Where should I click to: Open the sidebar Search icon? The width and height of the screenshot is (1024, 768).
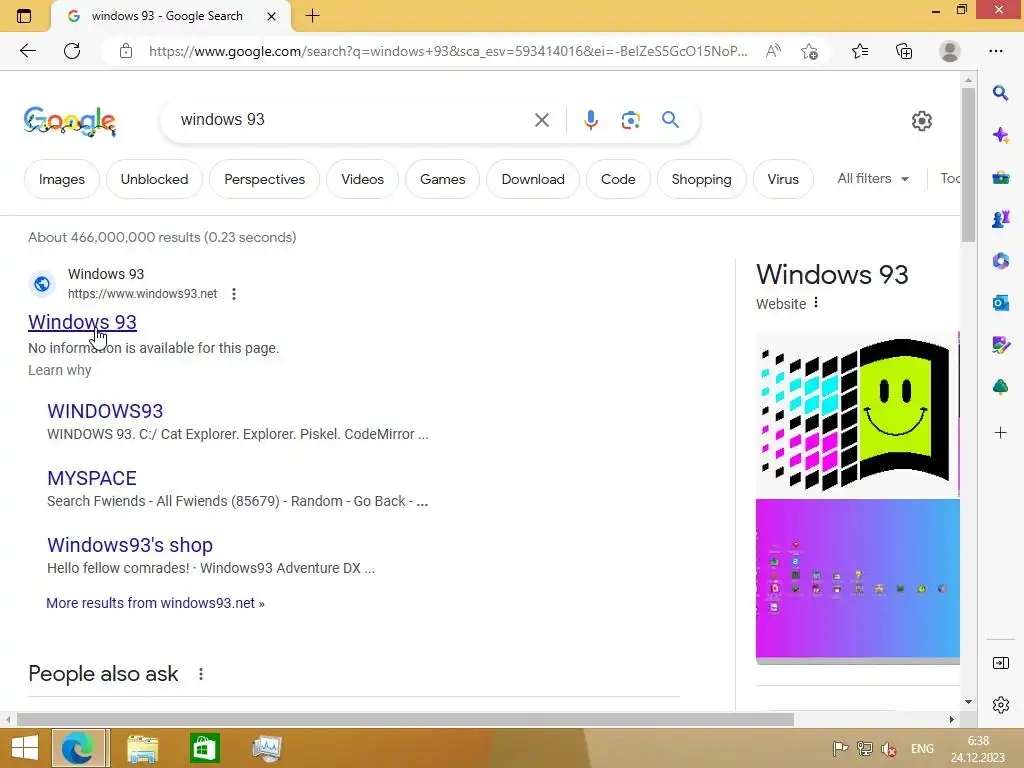[x=1000, y=93]
